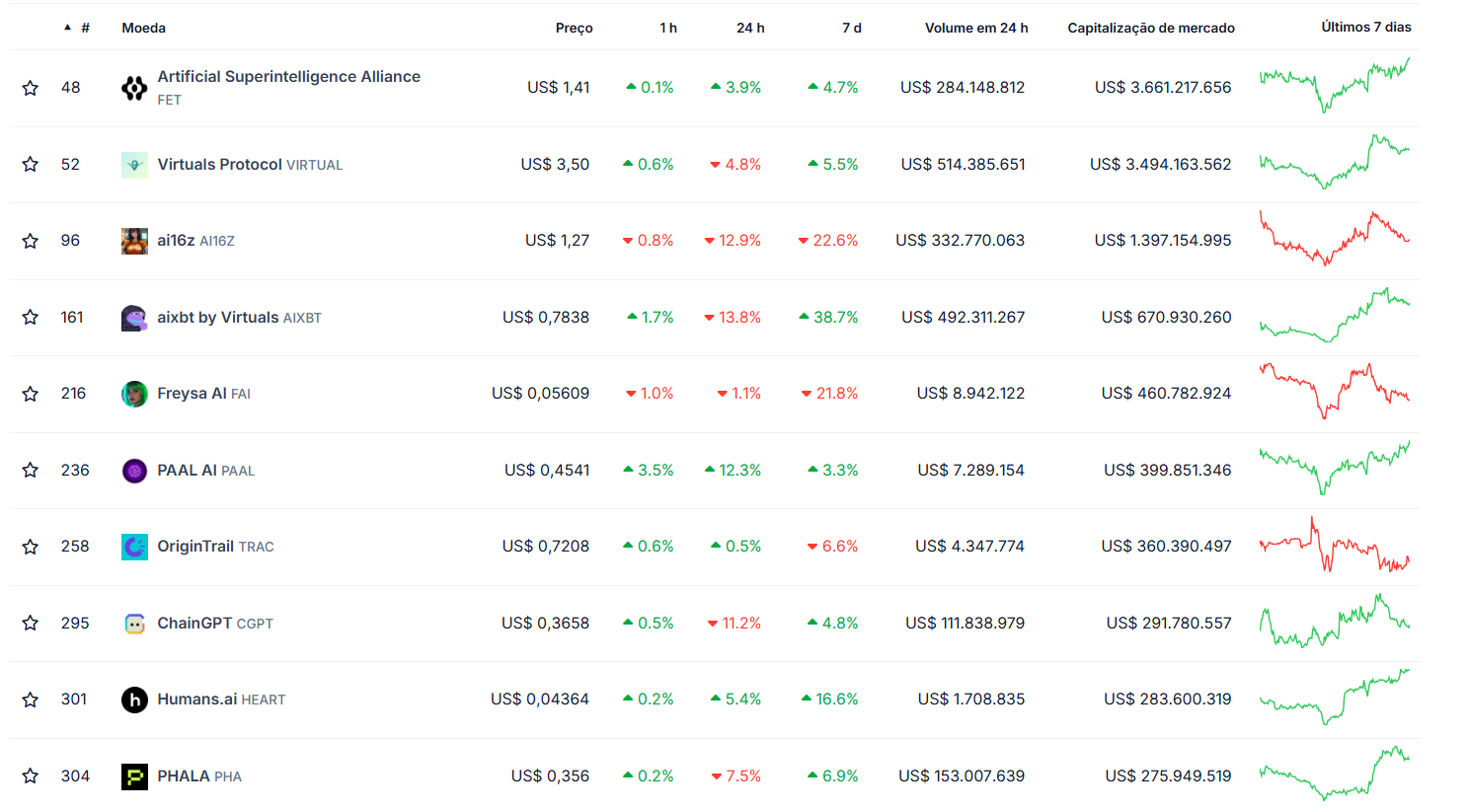Star the aixbt by Virtuals row
The image size is (1469, 812).
point(31,317)
